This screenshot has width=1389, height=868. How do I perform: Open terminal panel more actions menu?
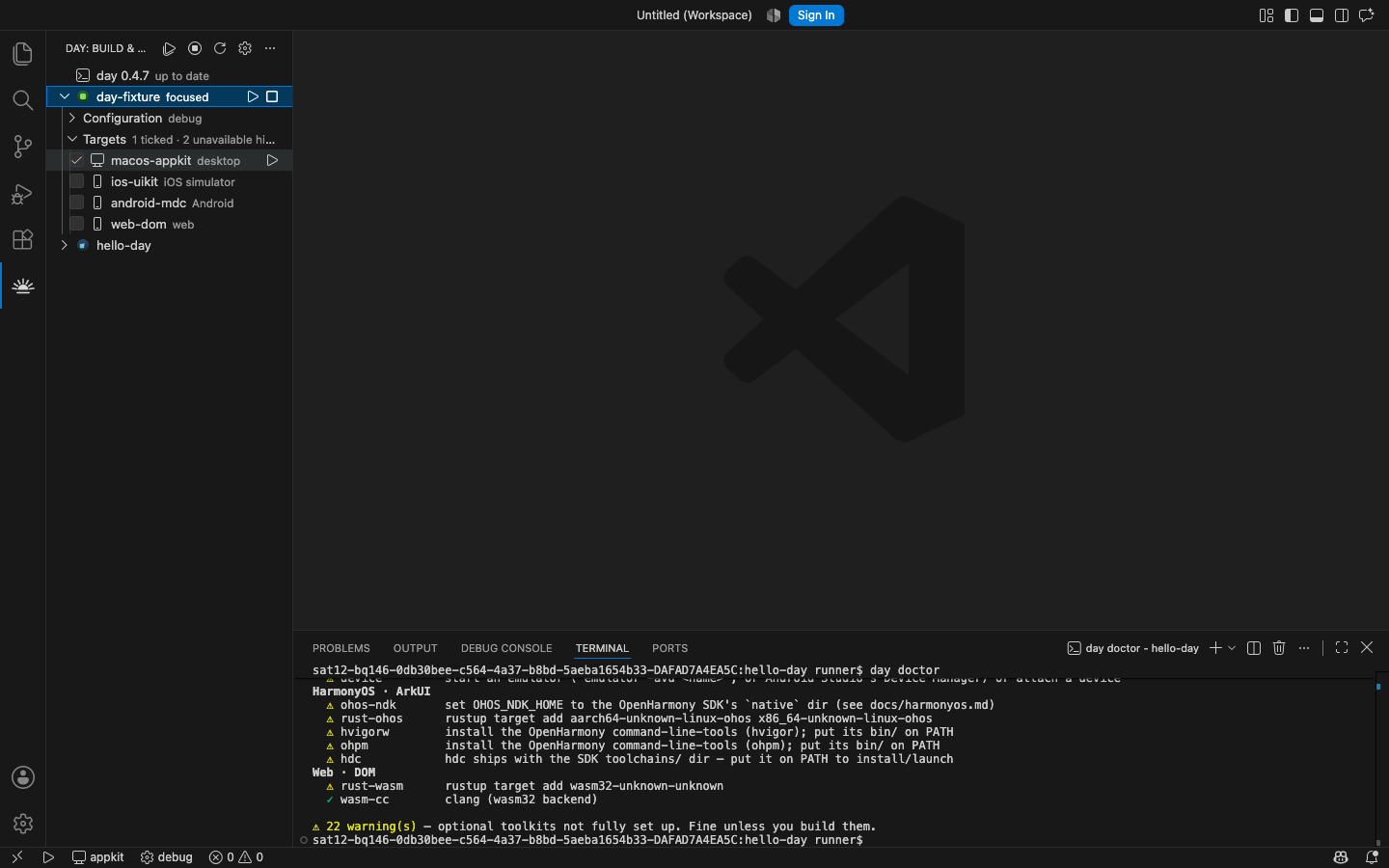click(x=1304, y=648)
